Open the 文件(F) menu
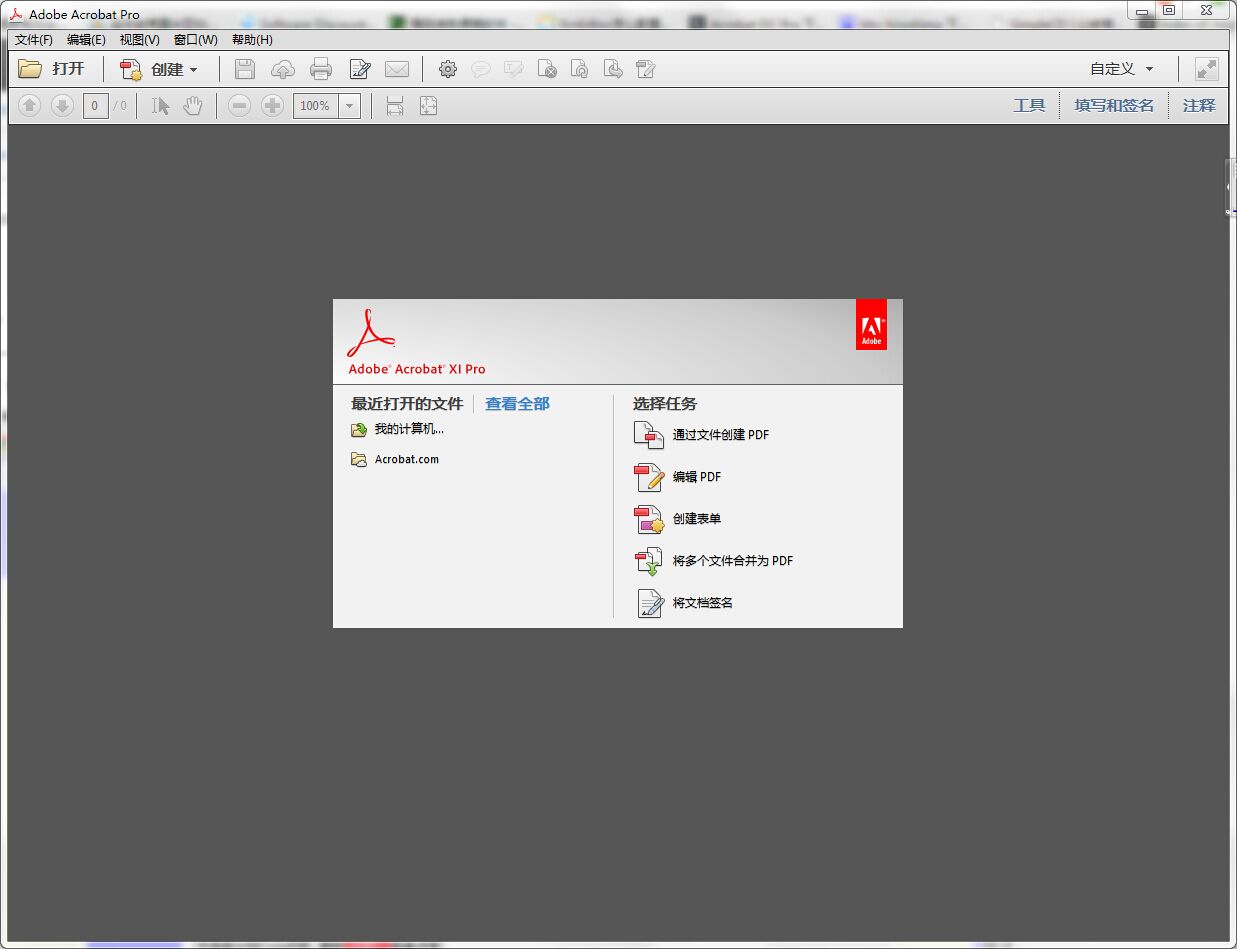Image resolution: width=1237 pixels, height=949 pixels. pos(33,40)
